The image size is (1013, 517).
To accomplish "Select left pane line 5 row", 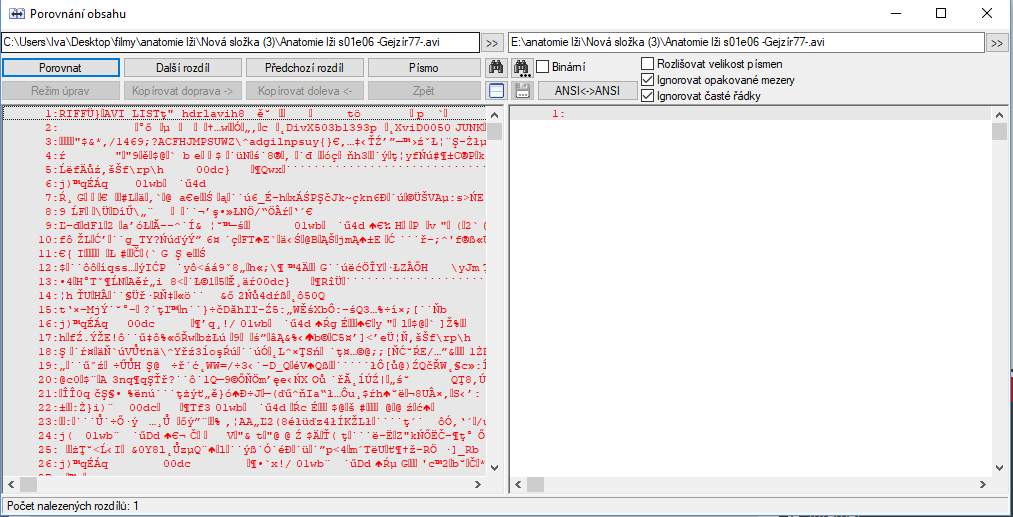I will 244,169.
